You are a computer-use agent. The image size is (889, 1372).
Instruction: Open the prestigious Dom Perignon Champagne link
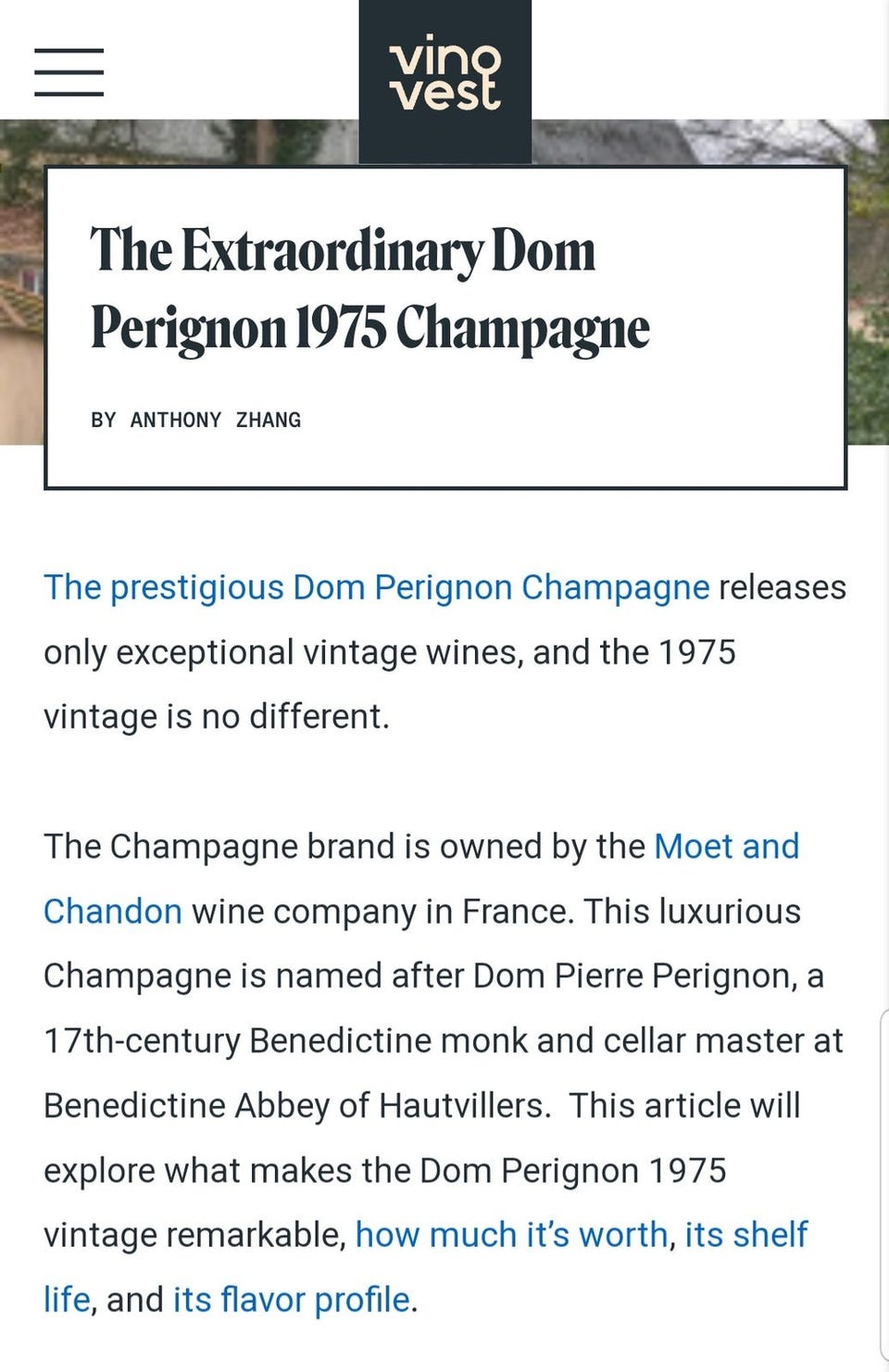click(x=376, y=587)
